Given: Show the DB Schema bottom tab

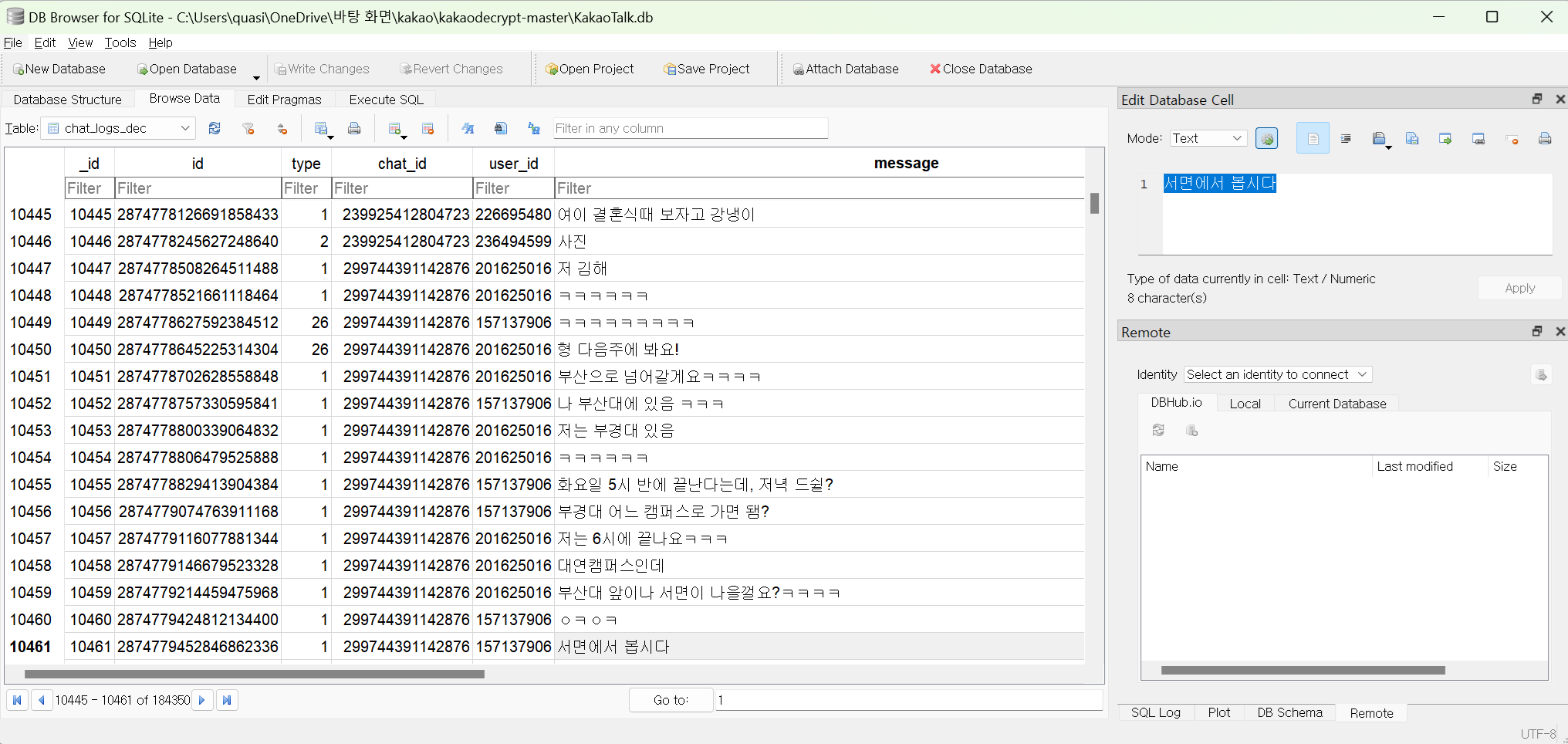Looking at the screenshot, I should point(1289,712).
